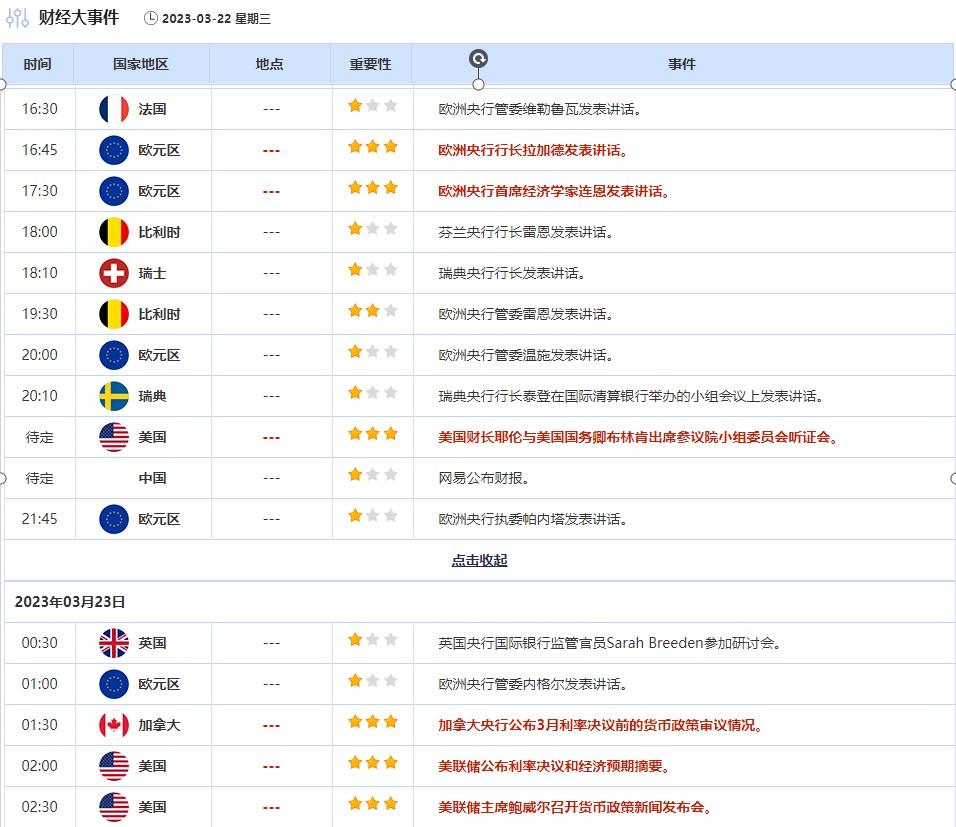
Task: Click the UK flag icon at 00:30
Action: (114, 643)
